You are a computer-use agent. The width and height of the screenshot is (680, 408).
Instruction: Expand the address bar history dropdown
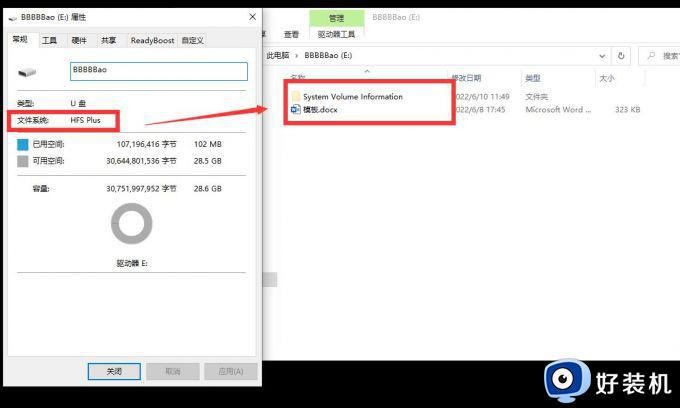pos(601,56)
